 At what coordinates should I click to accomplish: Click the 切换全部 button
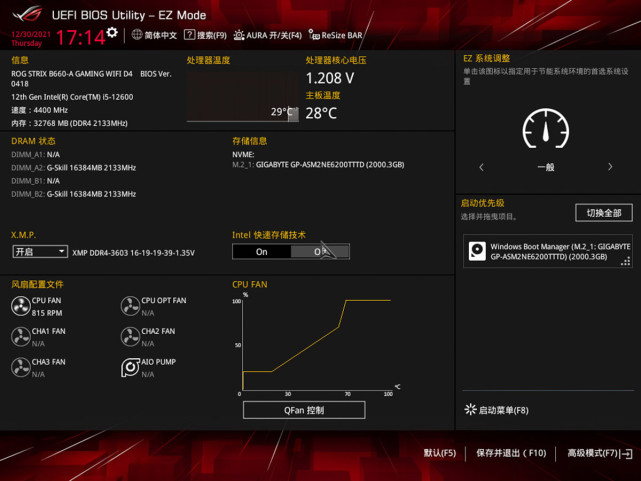click(604, 213)
